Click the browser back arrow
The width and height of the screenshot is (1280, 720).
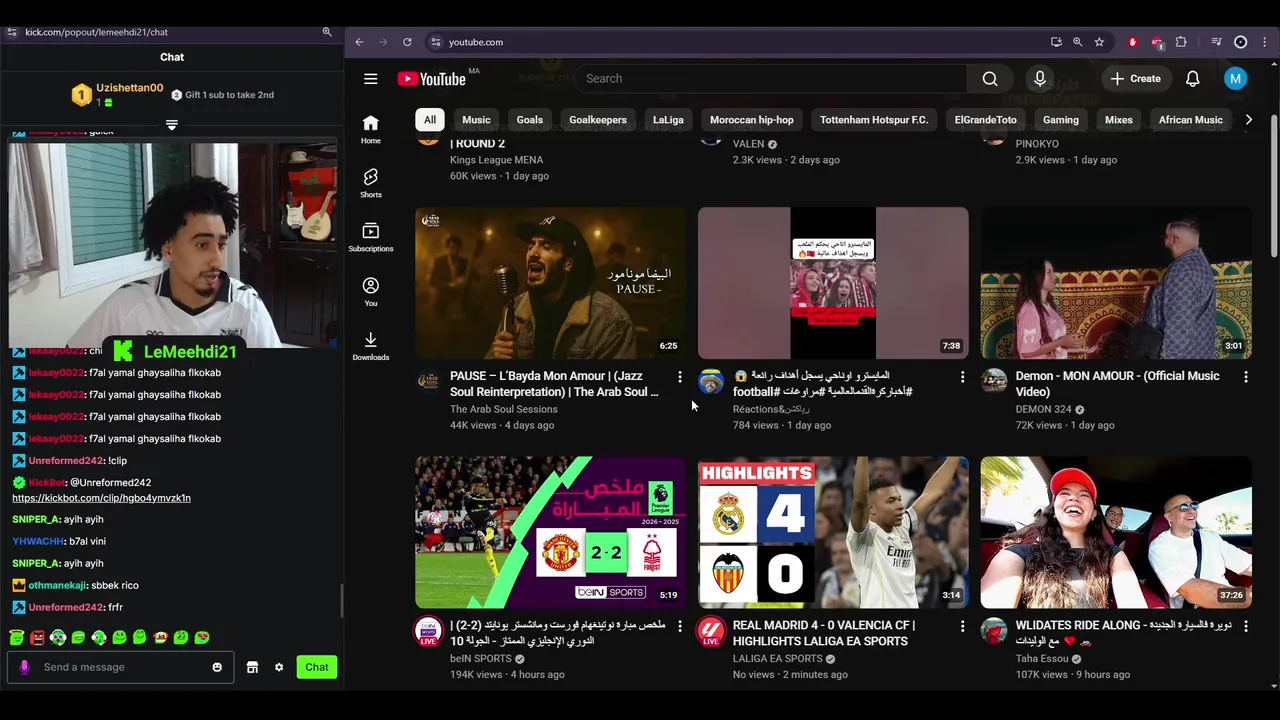click(360, 42)
